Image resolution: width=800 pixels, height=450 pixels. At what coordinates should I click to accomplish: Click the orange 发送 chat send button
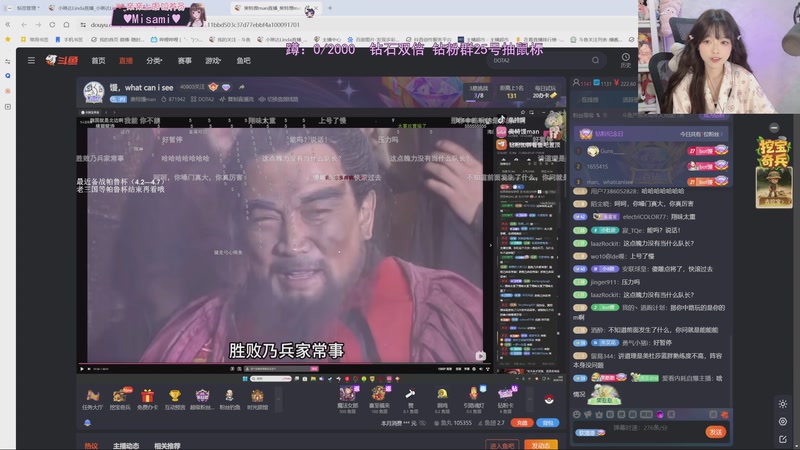coord(715,432)
